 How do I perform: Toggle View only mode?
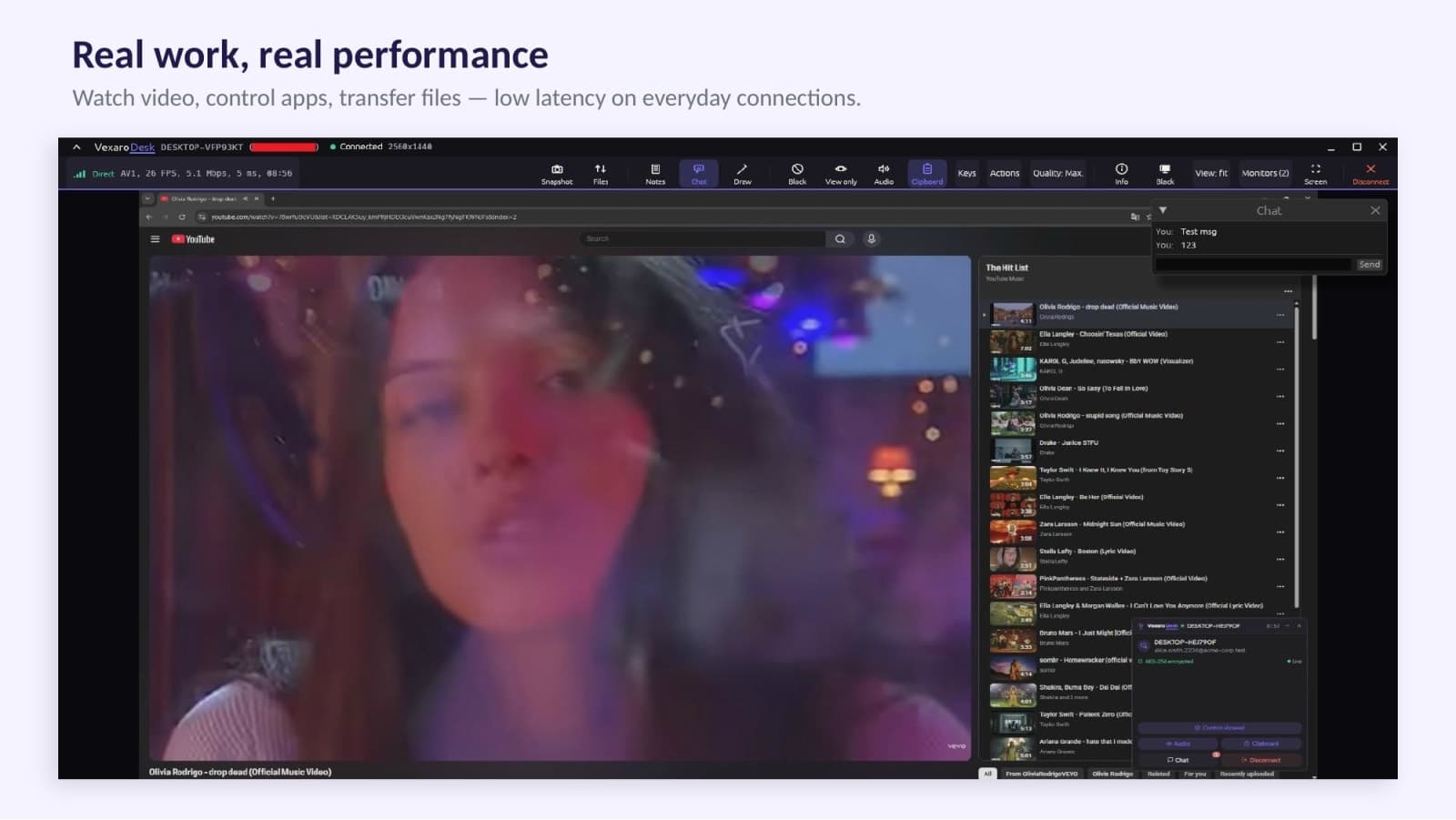(841, 174)
